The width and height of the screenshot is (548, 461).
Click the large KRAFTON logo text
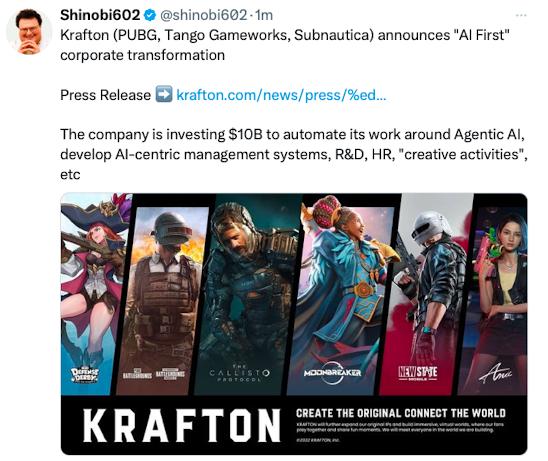tap(182, 425)
